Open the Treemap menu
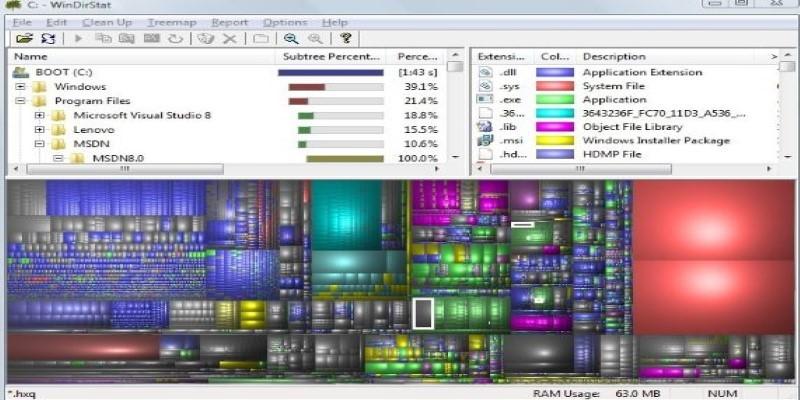This screenshot has height=400, width=800. 170,22
